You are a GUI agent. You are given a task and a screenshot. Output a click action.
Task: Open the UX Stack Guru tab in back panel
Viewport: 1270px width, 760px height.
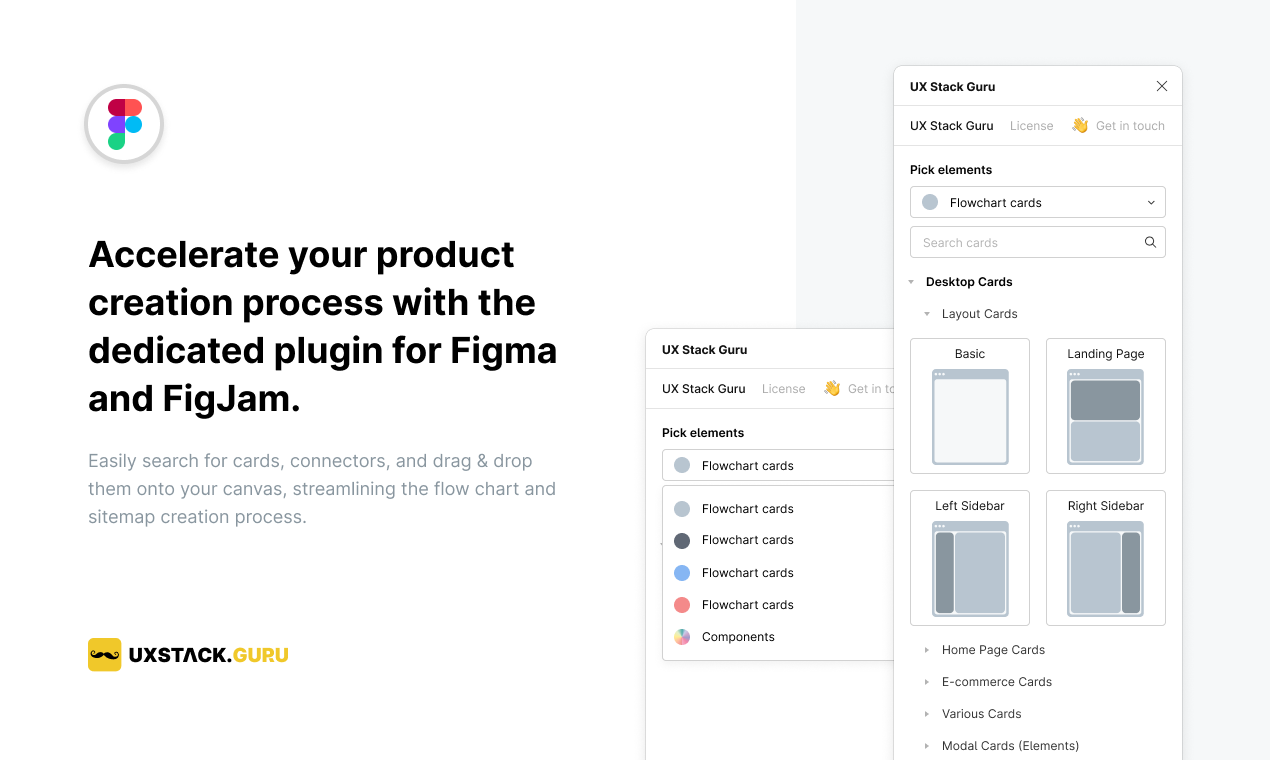tap(704, 389)
